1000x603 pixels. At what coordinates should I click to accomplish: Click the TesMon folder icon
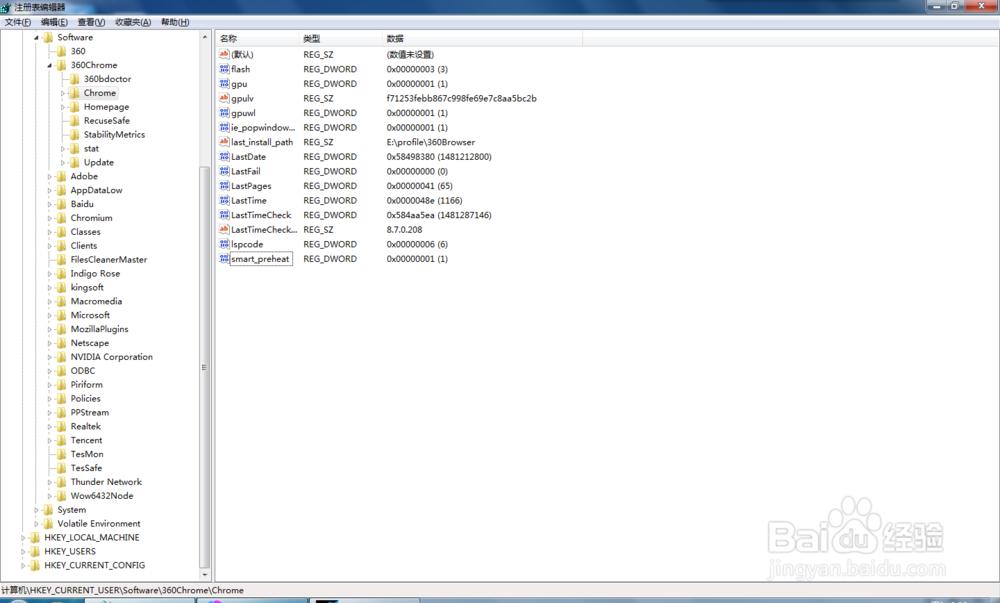62,454
